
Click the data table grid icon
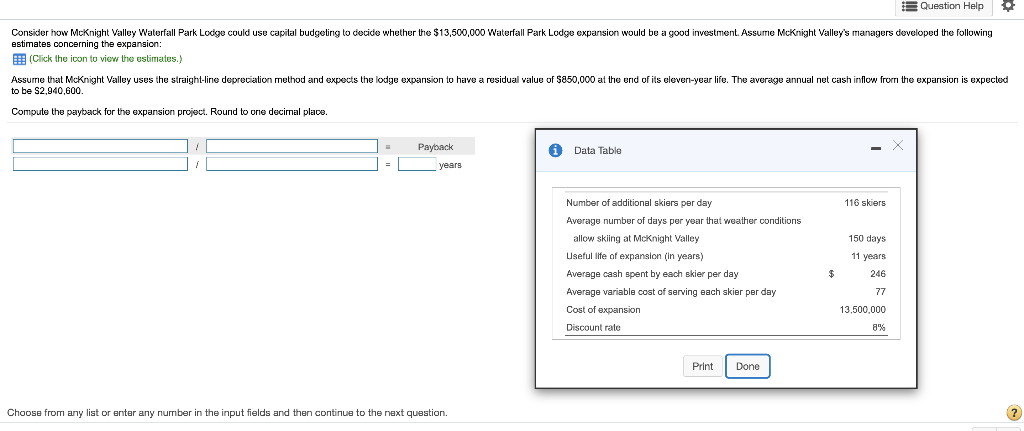(19, 59)
